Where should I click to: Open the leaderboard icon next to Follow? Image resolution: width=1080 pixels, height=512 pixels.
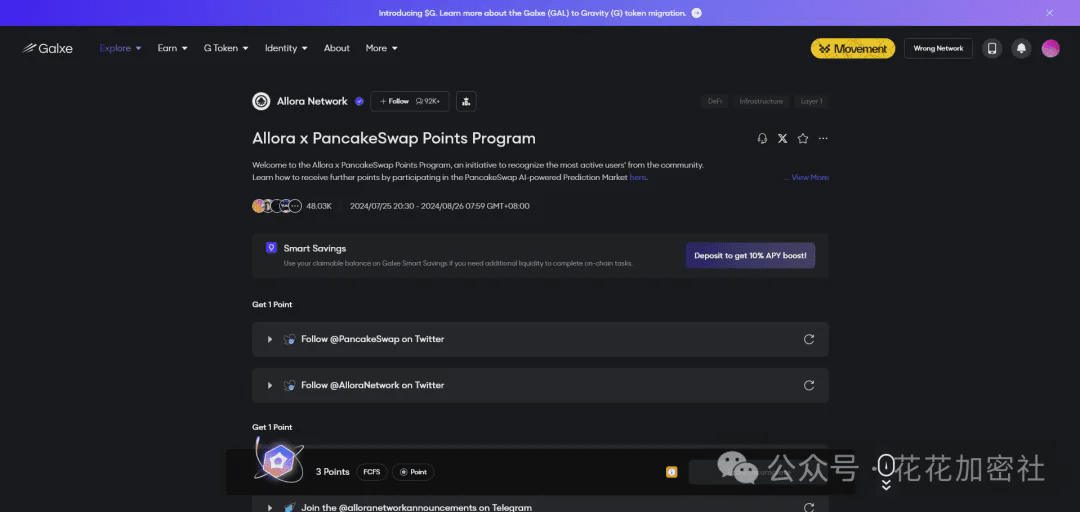466,101
